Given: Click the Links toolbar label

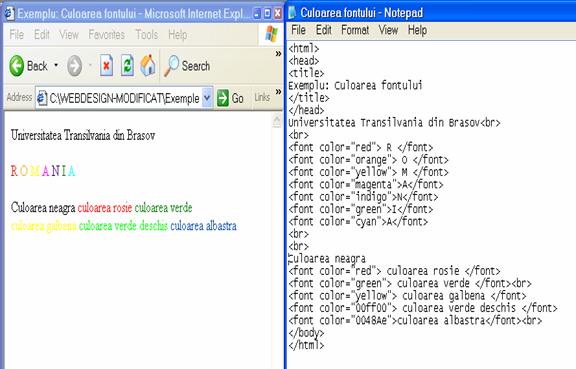Looking at the screenshot, I should click(x=262, y=97).
